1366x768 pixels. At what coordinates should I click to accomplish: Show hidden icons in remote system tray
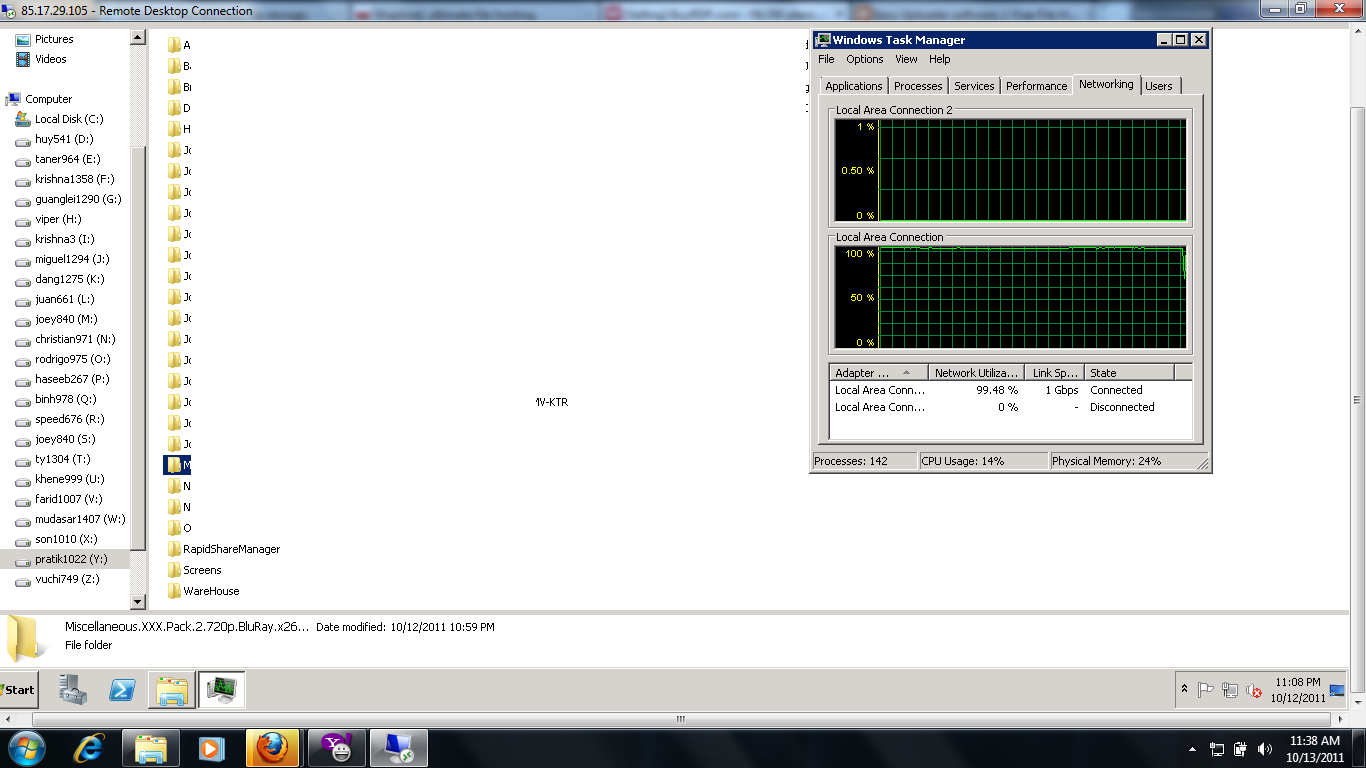coord(1185,689)
